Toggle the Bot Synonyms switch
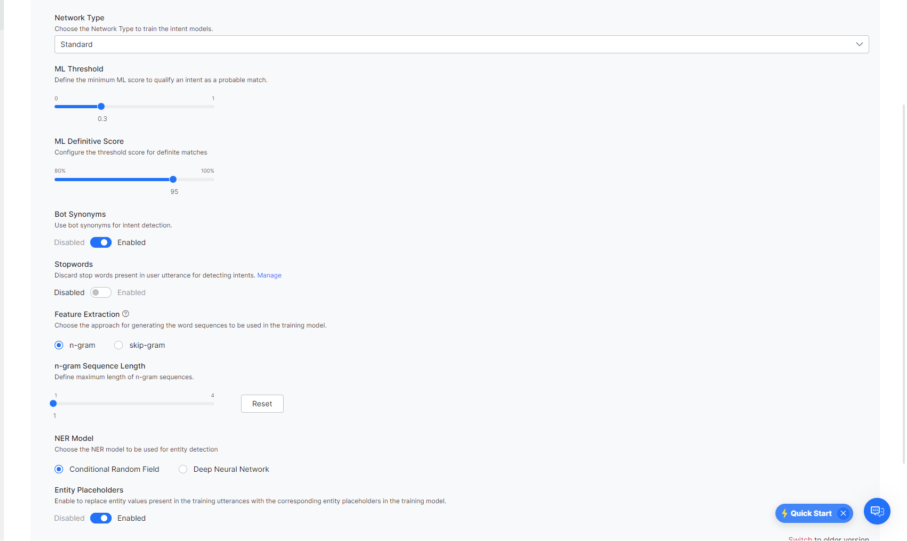 tap(101, 242)
